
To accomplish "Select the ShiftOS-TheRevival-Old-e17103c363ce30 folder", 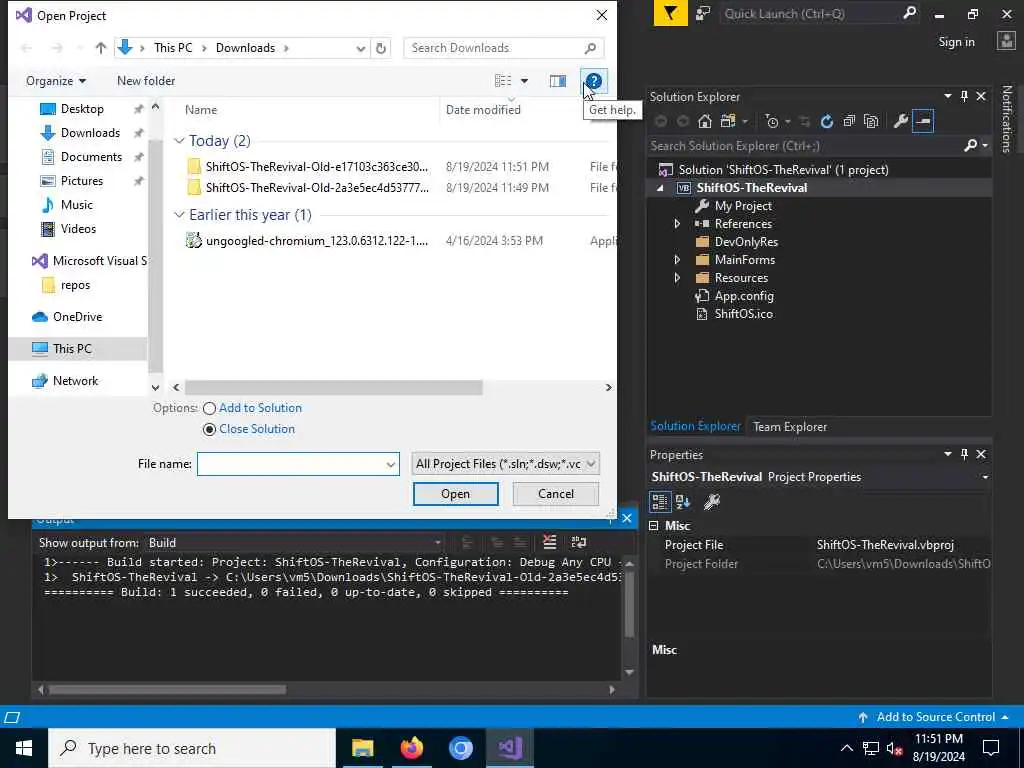I will tap(317, 167).
